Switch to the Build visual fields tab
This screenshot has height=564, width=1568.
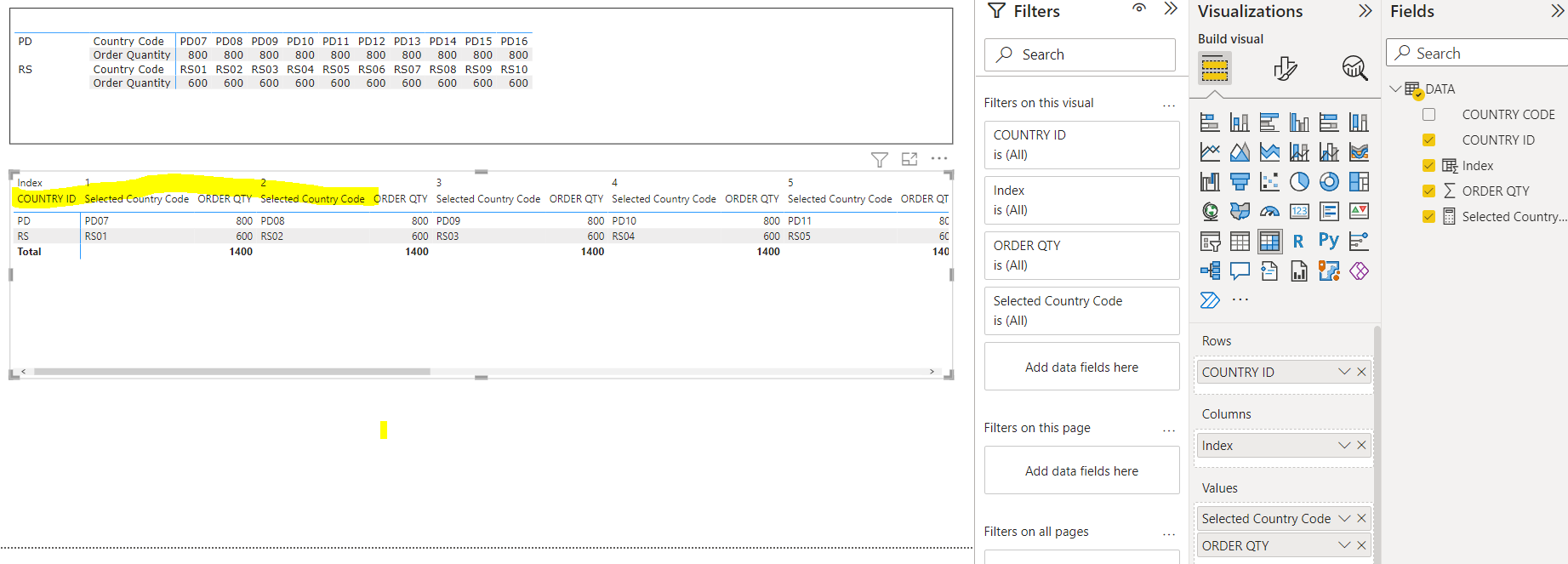1215,68
